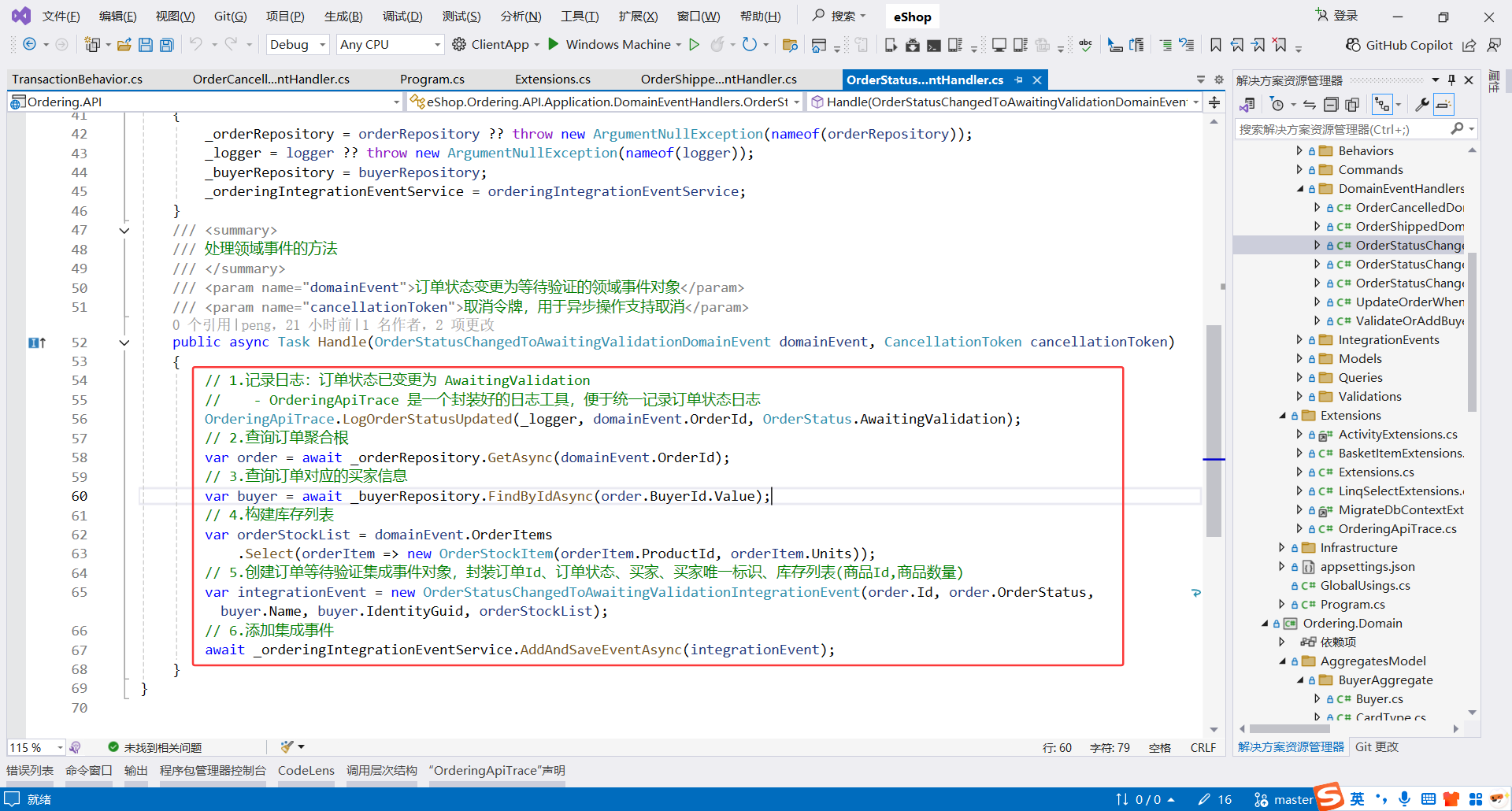Click the Share icon next to GitHub Copilot
1512x811 pixels.
(x=1469, y=45)
